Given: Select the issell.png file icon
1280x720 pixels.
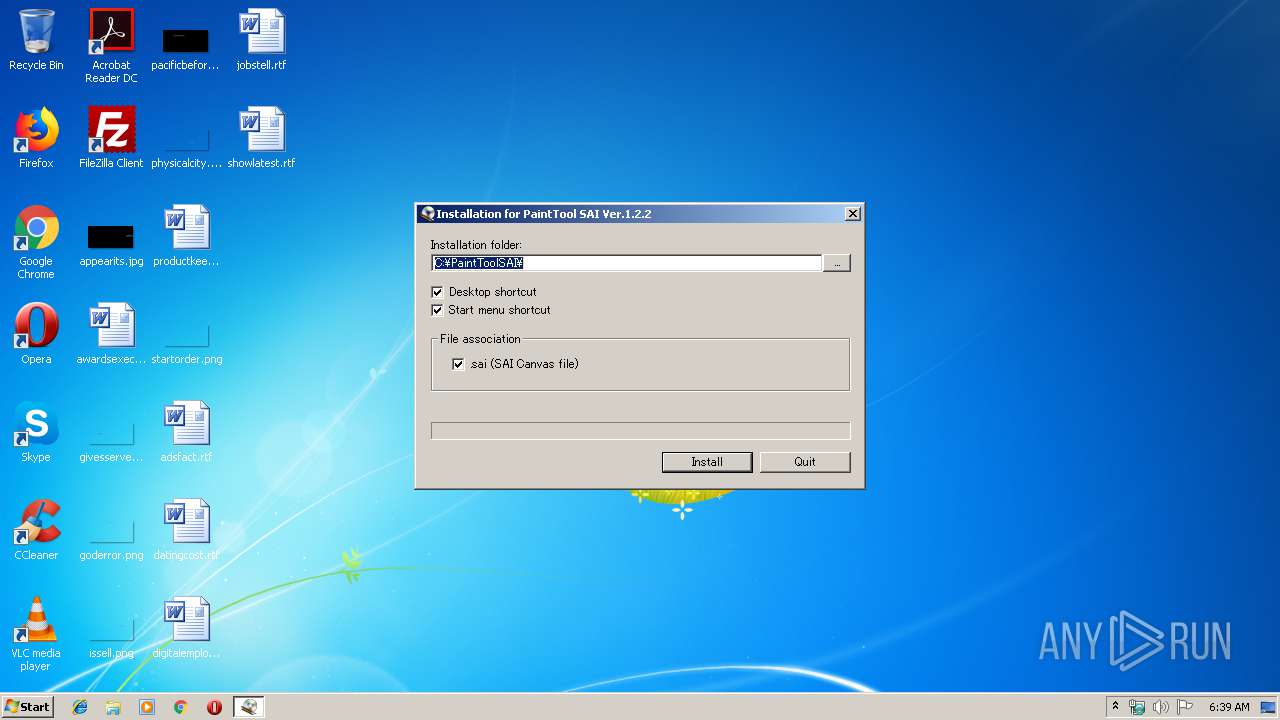Looking at the screenshot, I should [x=111, y=636].
